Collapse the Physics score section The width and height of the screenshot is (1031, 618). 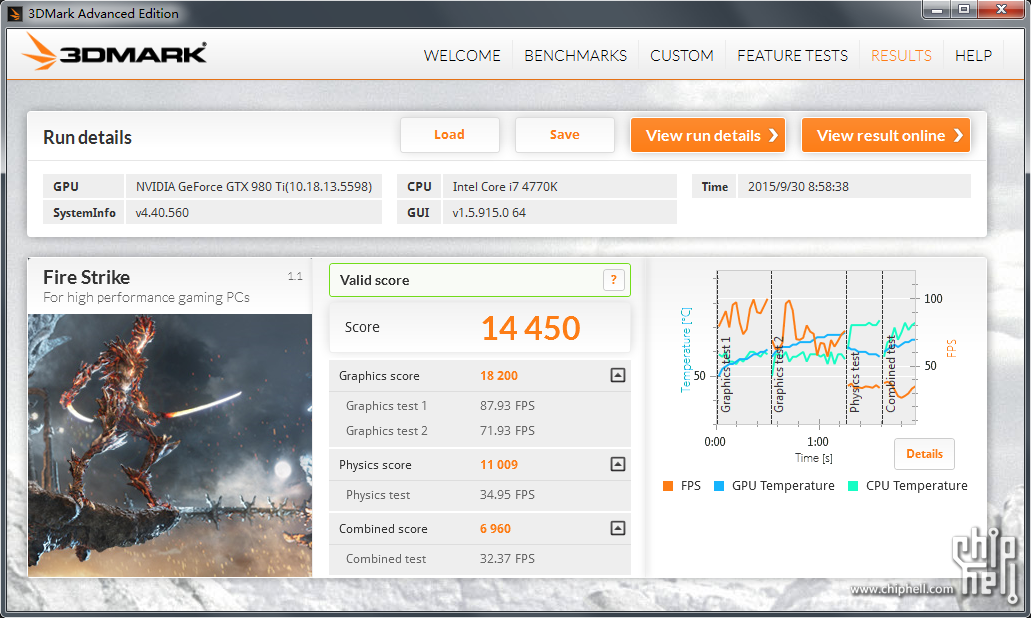tap(617, 464)
